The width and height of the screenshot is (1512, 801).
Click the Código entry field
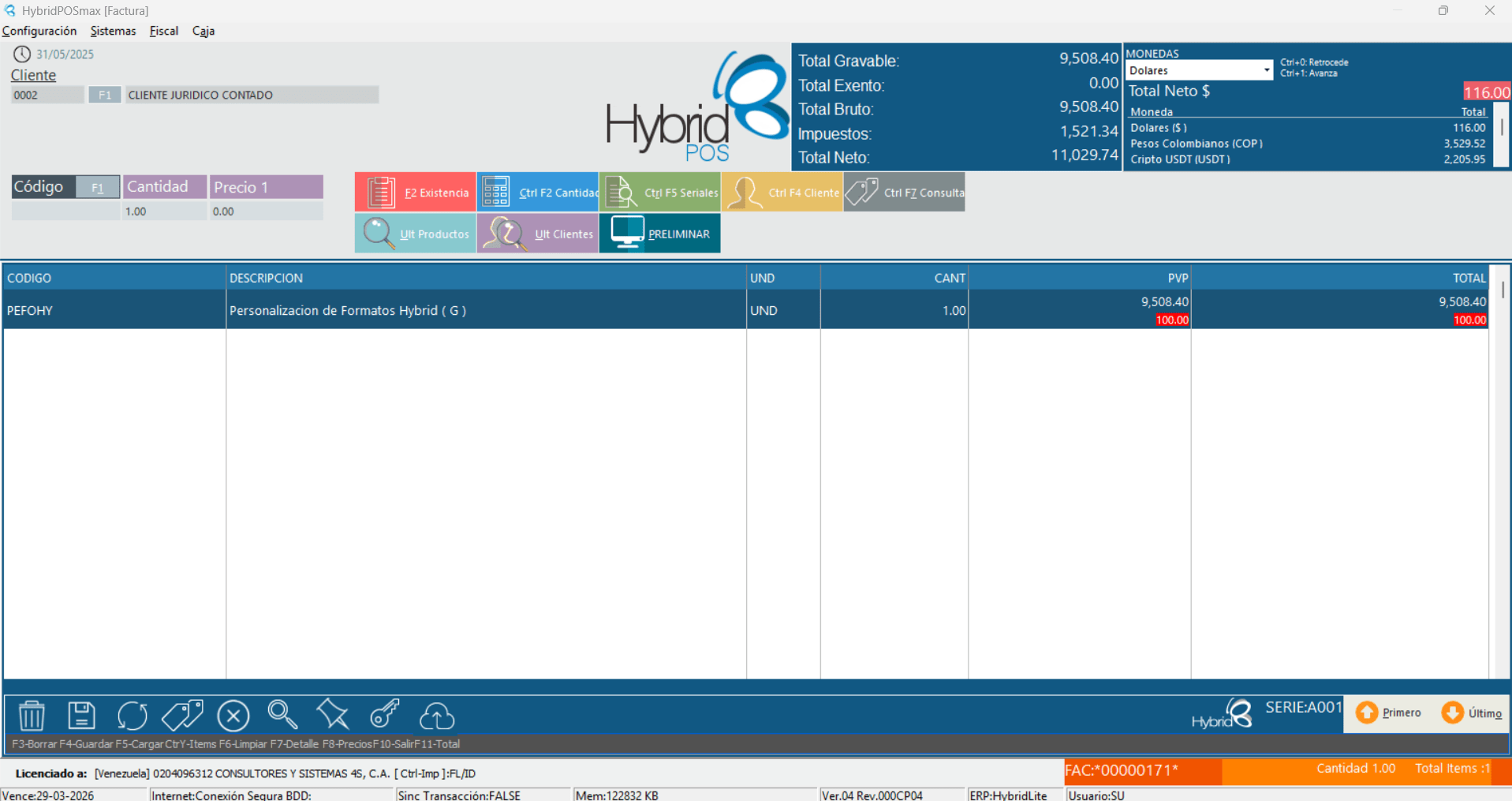coord(65,211)
